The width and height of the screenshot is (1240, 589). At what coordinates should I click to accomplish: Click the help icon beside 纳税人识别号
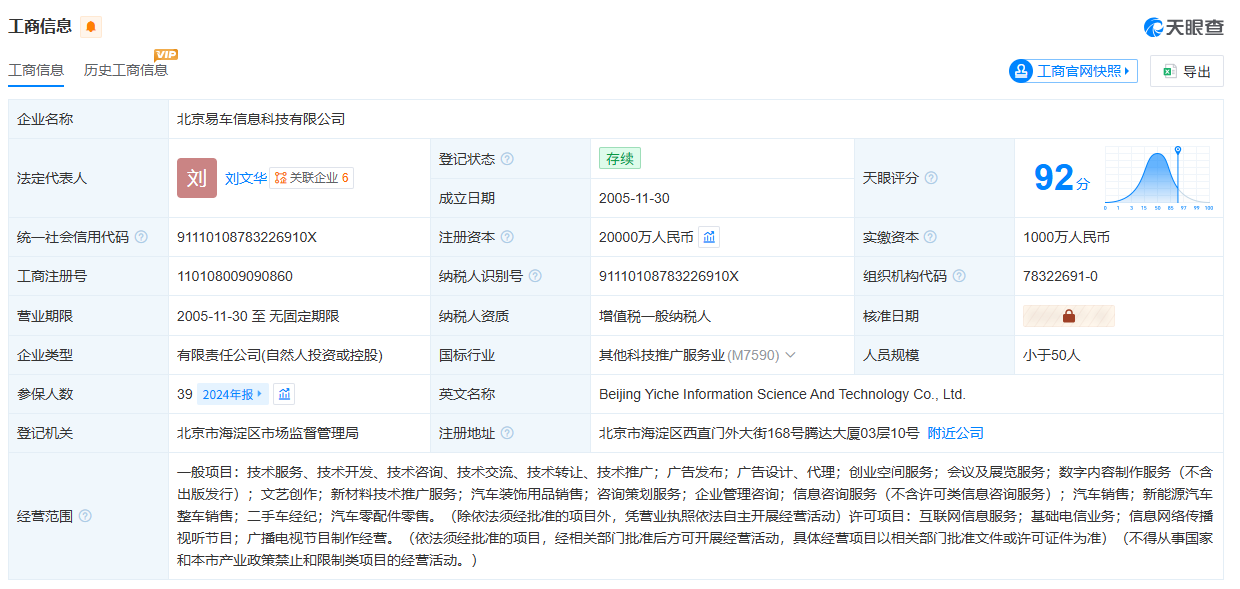535,276
